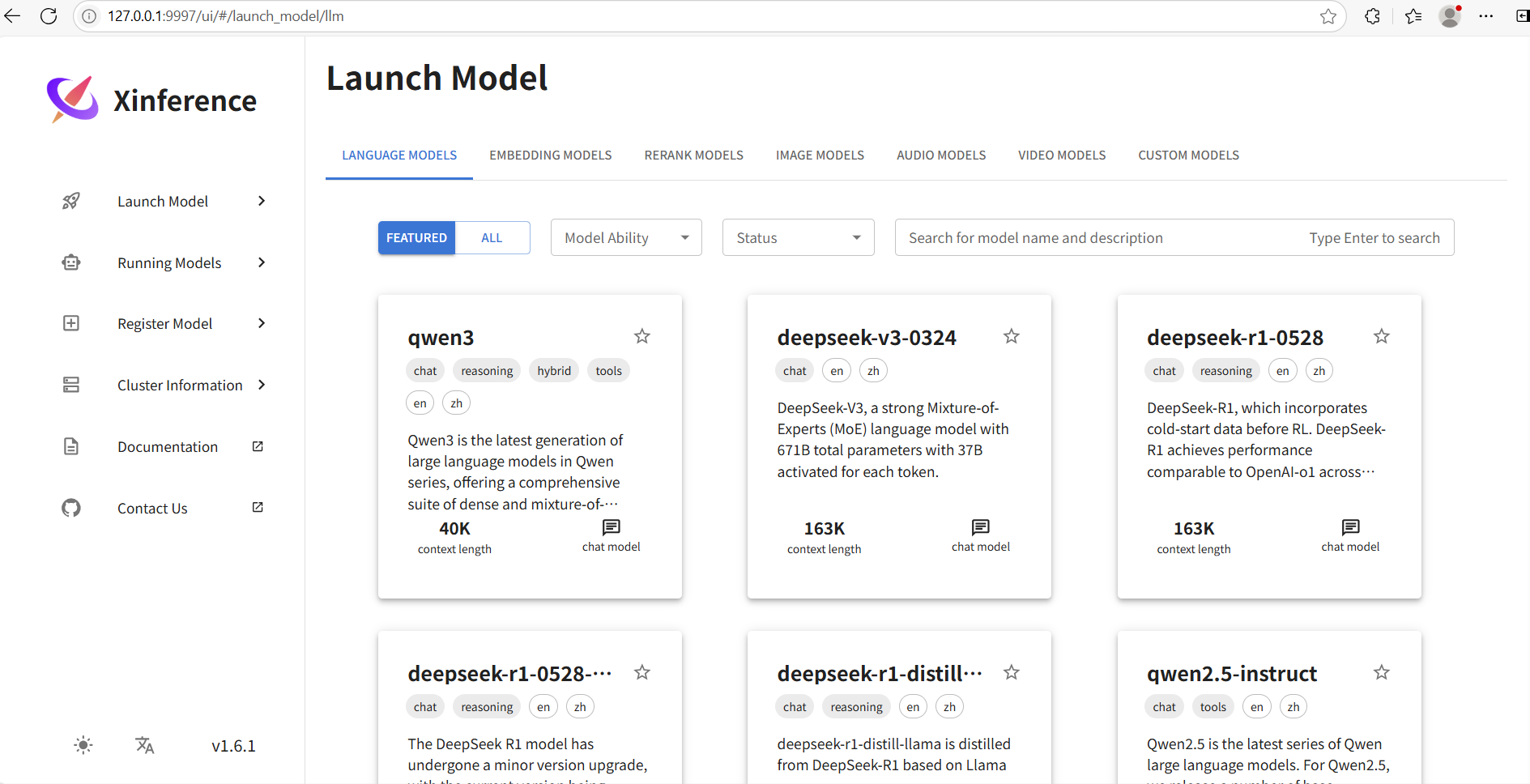Click chat model icon on deepseek-v3-0324 card
Screen dimensions: 1530x784
pos(981,527)
